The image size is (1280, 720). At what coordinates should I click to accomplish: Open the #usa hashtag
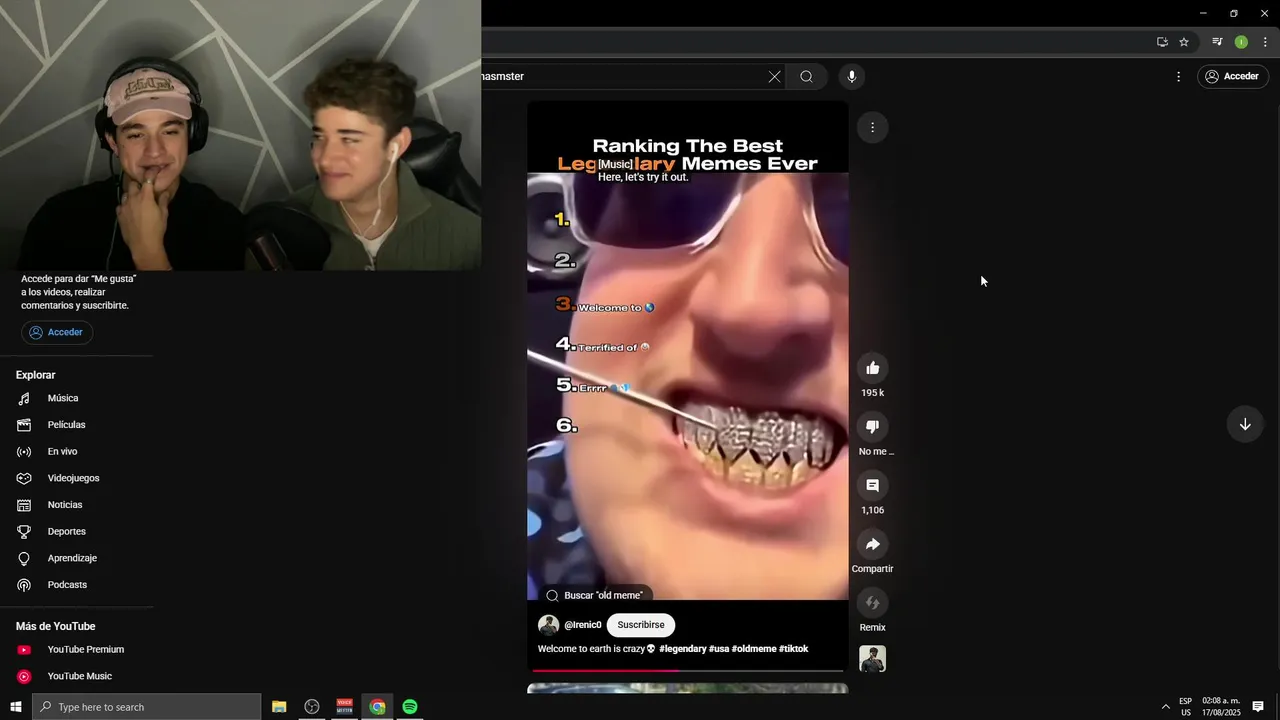[719, 649]
